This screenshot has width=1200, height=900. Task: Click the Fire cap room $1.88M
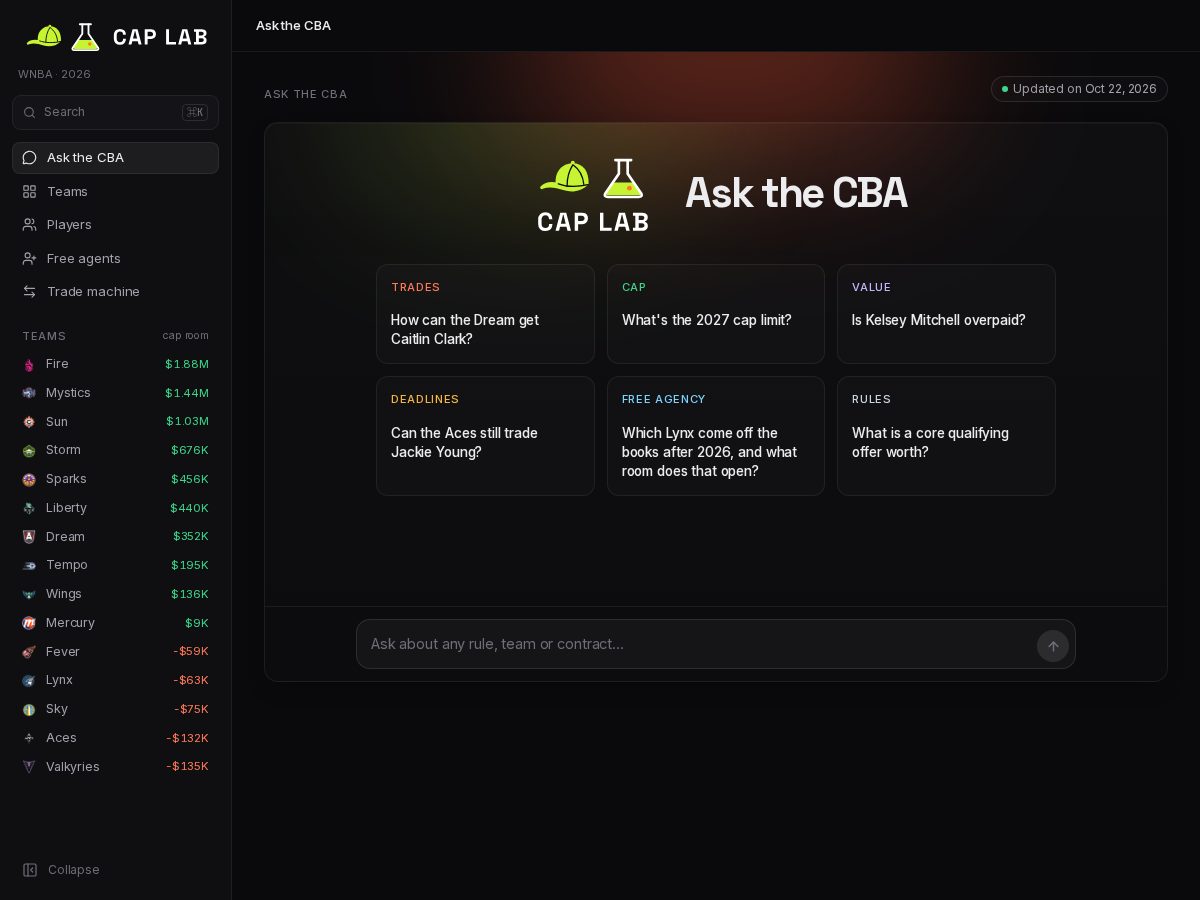click(187, 365)
